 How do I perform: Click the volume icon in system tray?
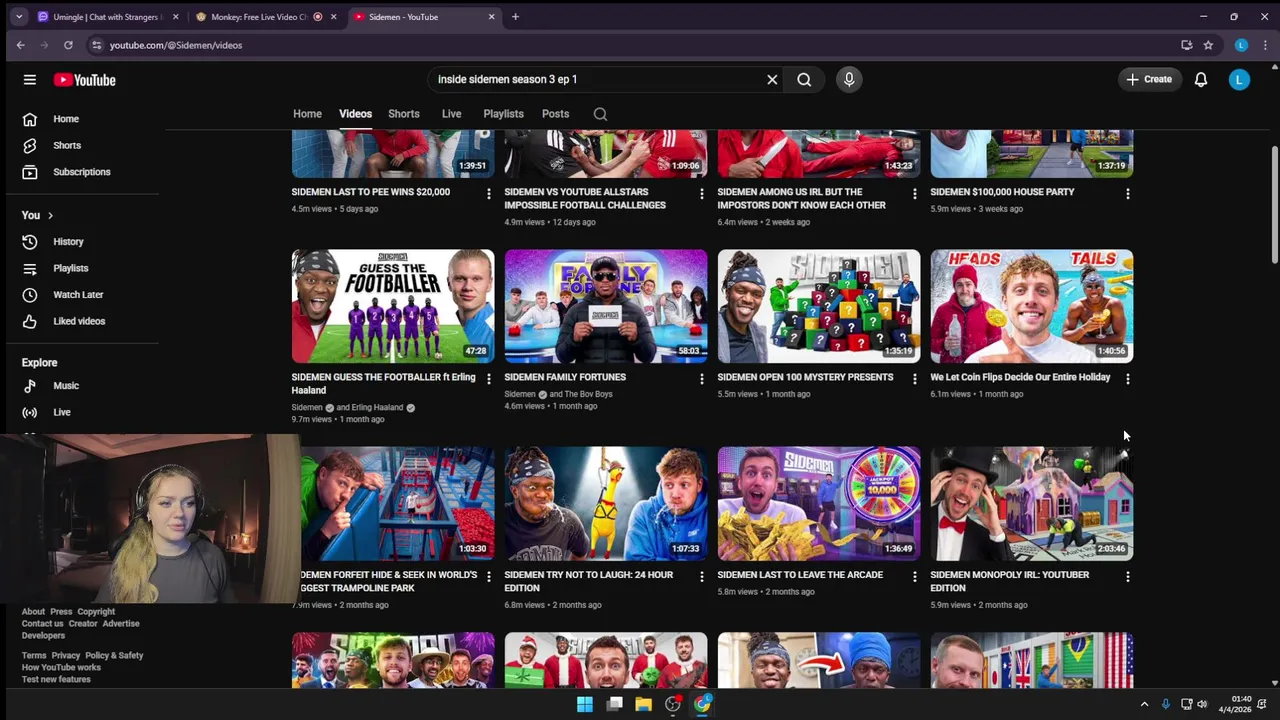pyautogui.click(x=1202, y=704)
